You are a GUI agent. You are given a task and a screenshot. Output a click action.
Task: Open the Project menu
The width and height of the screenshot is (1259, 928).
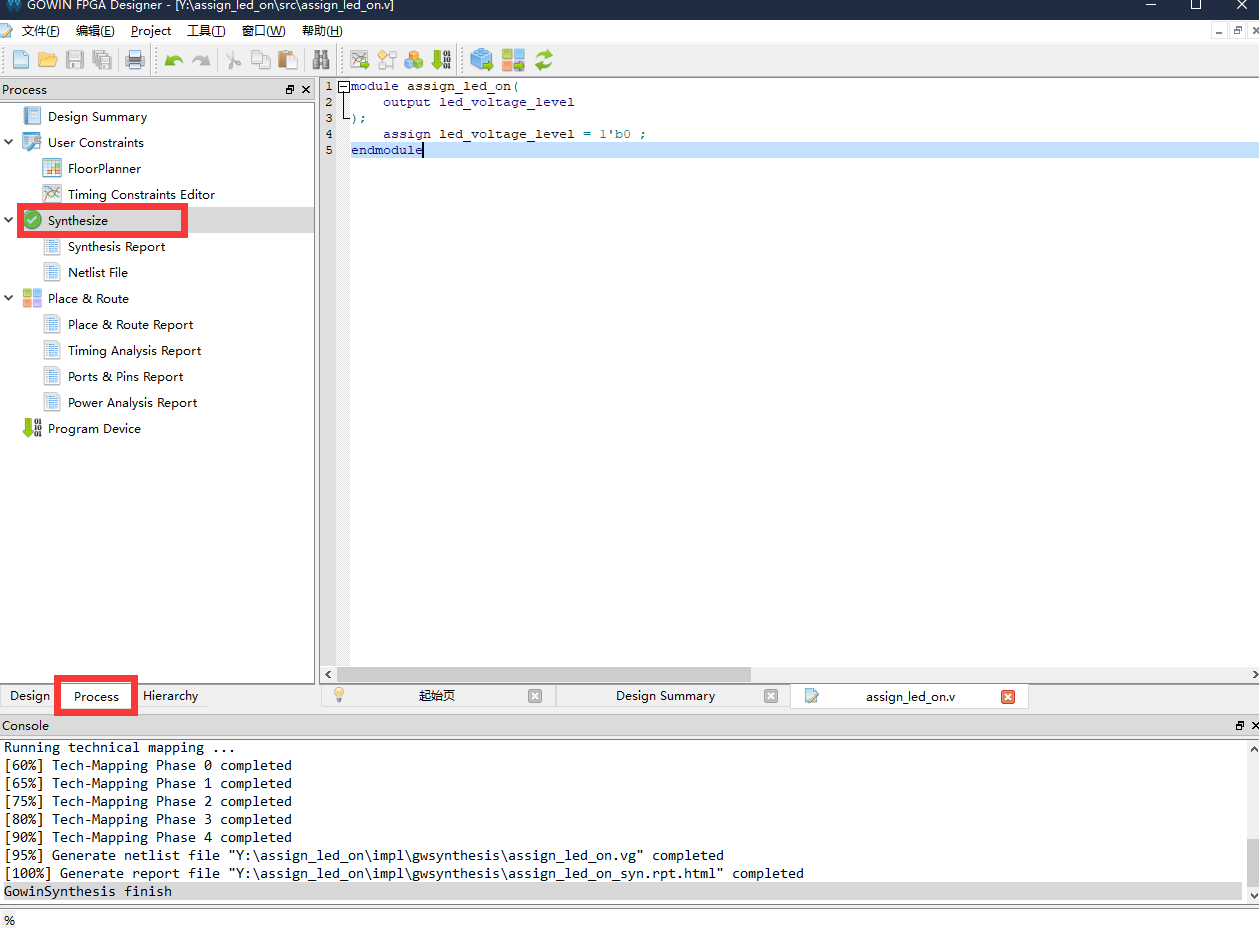coord(151,31)
